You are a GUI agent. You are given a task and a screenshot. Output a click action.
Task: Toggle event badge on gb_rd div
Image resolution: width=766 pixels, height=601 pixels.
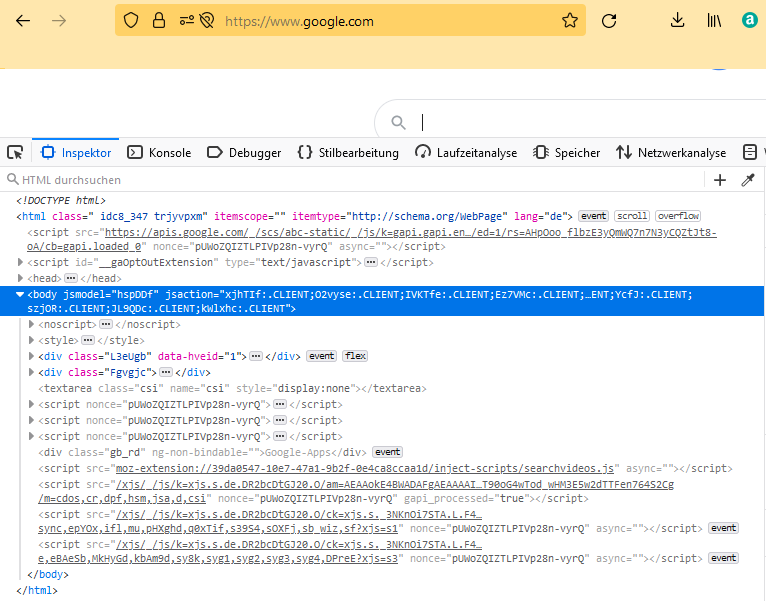point(387,452)
